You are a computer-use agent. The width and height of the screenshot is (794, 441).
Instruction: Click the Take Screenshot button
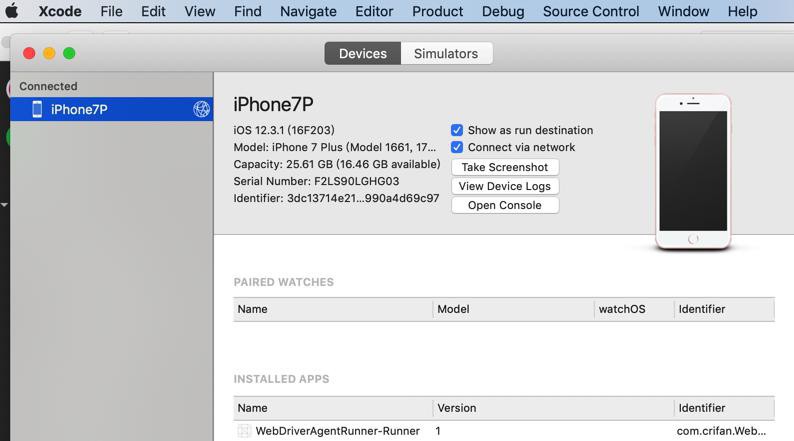click(505, 167)
